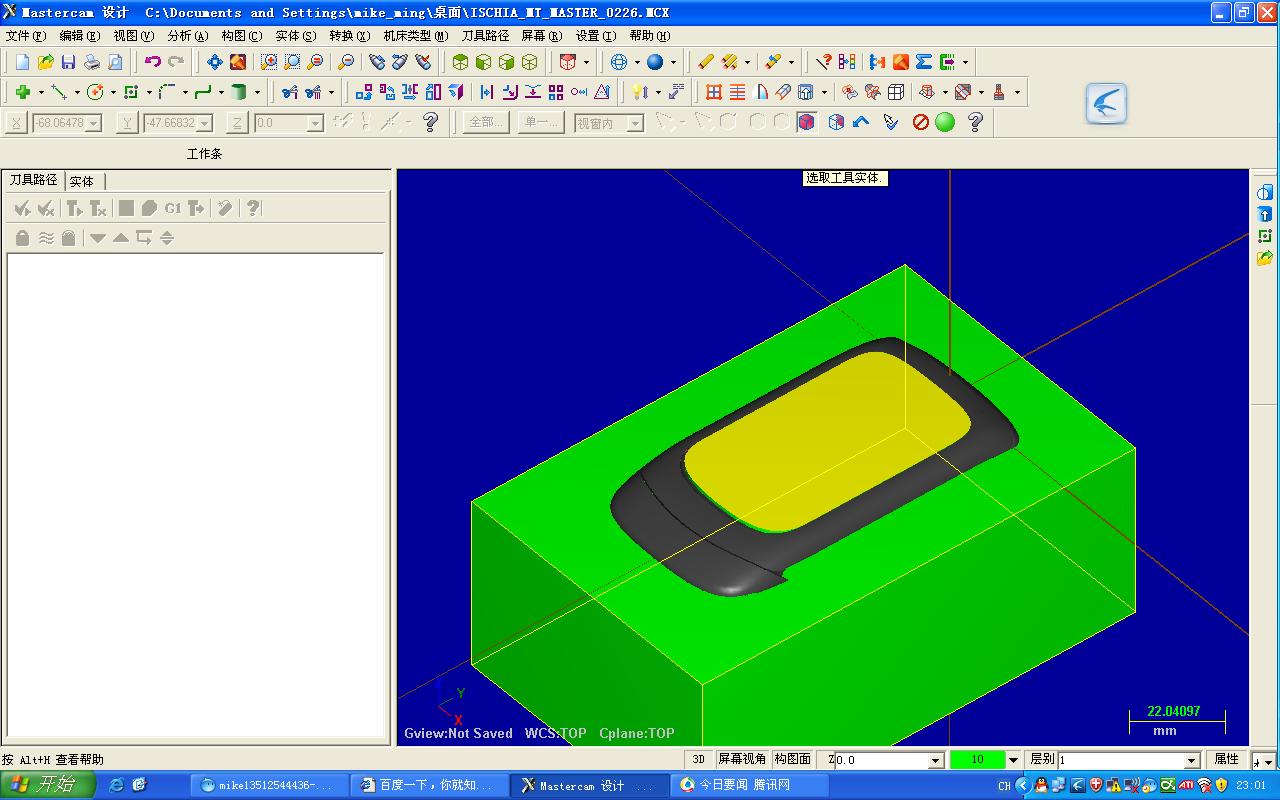Click the 屏幕视角 button in status bar
Screen dimensions: 1280x800
[742, 760]
